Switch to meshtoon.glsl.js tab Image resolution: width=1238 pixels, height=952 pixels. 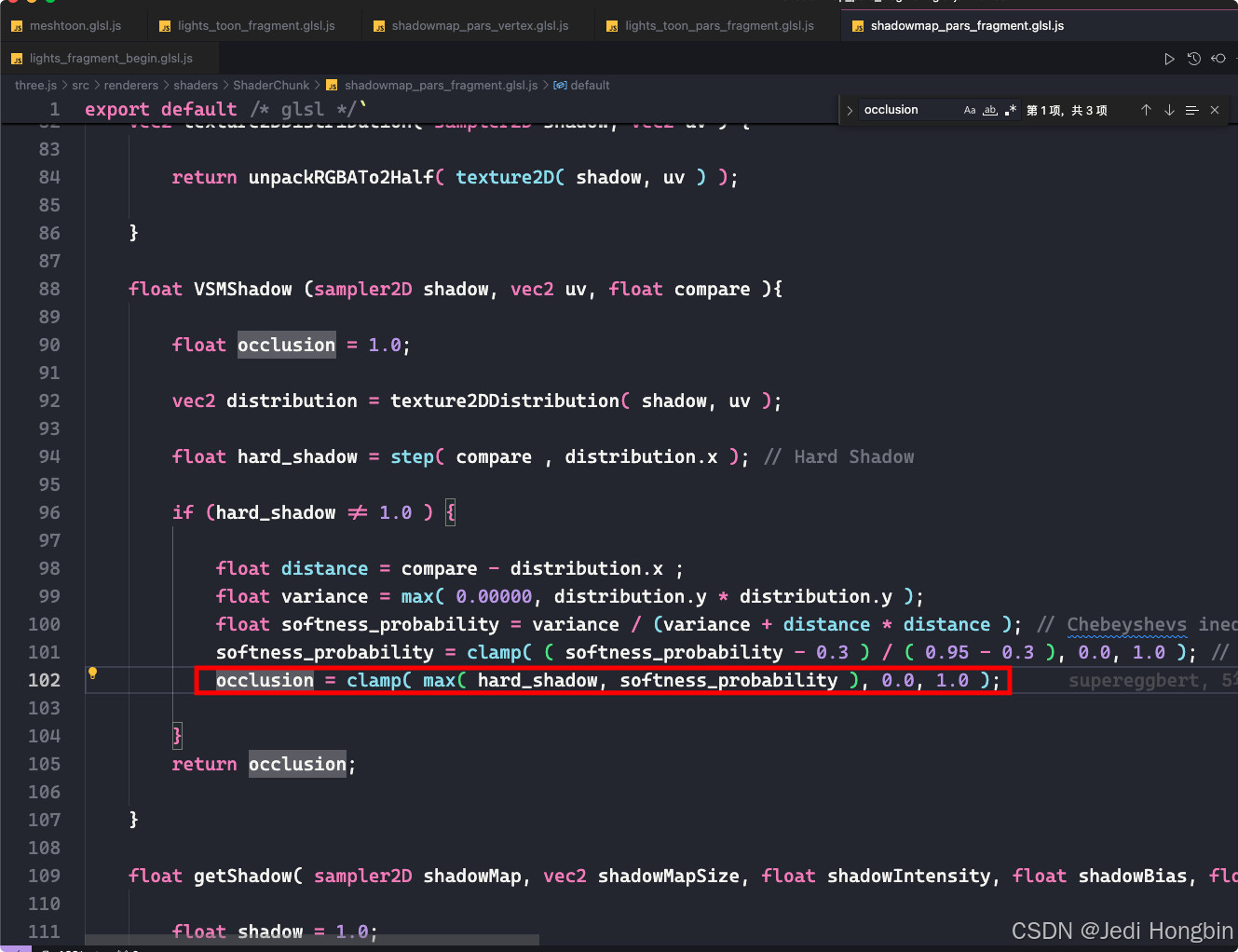pos(75,26)
